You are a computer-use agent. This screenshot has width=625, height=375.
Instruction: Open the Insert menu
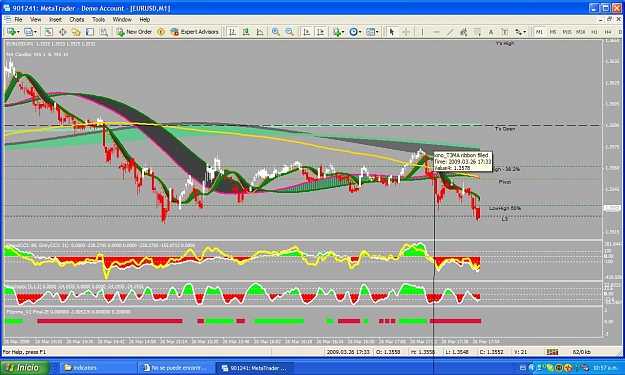55,19
